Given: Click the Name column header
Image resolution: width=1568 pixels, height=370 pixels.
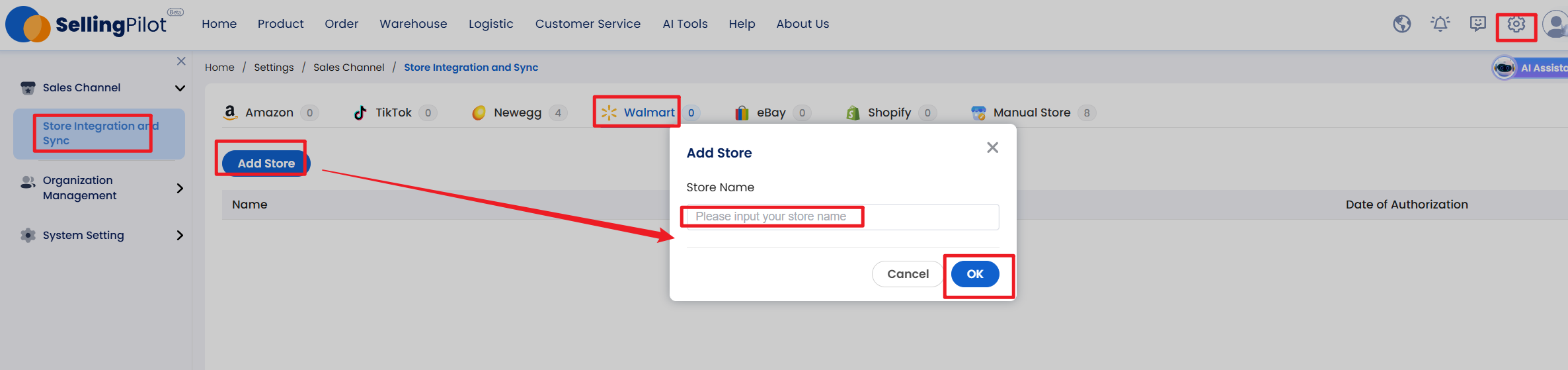Looking at the screenshot, I should tap(250, 205).
